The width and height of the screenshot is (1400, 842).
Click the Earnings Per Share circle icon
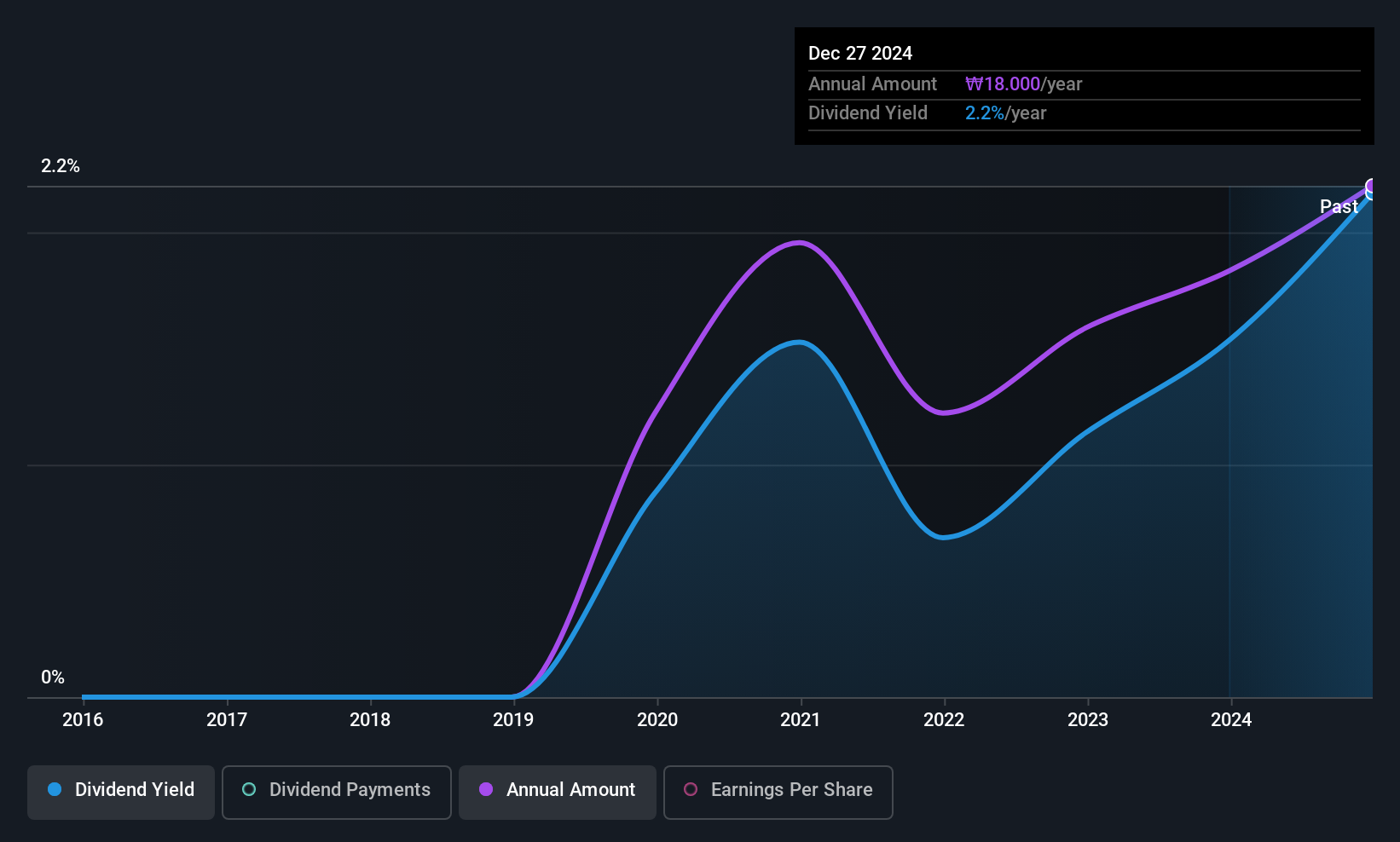click(691, 789)
